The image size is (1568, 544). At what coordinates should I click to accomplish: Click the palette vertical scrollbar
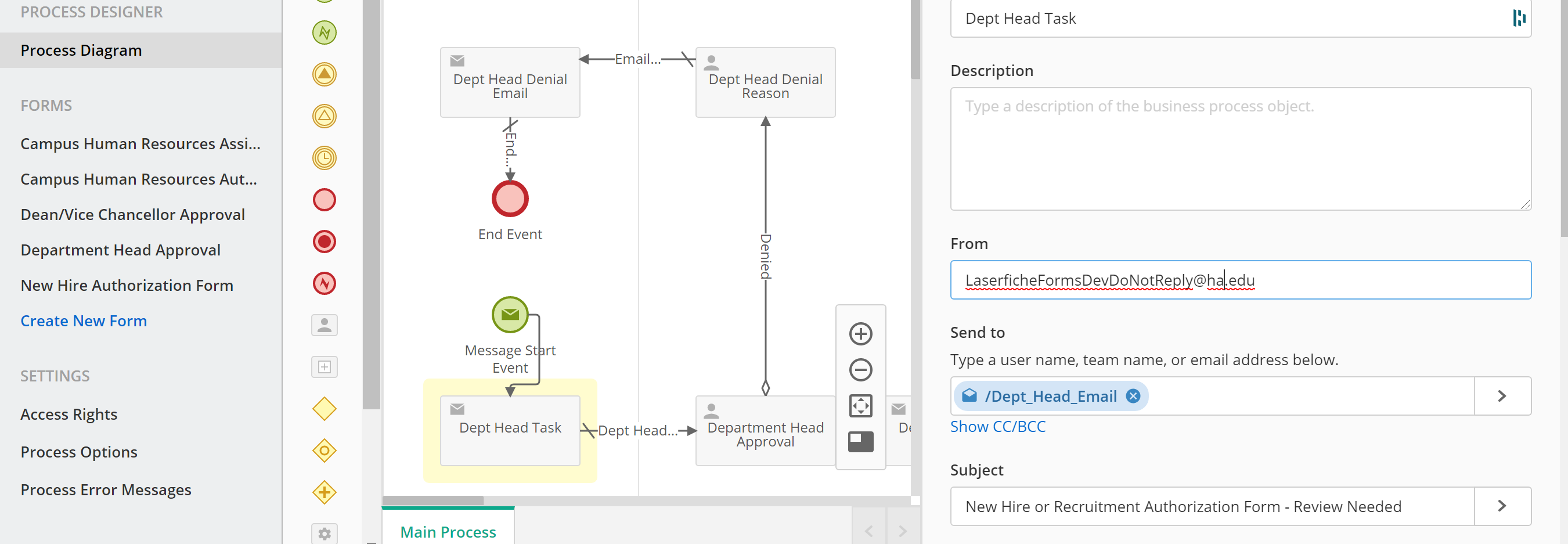(x=372, y=204)
